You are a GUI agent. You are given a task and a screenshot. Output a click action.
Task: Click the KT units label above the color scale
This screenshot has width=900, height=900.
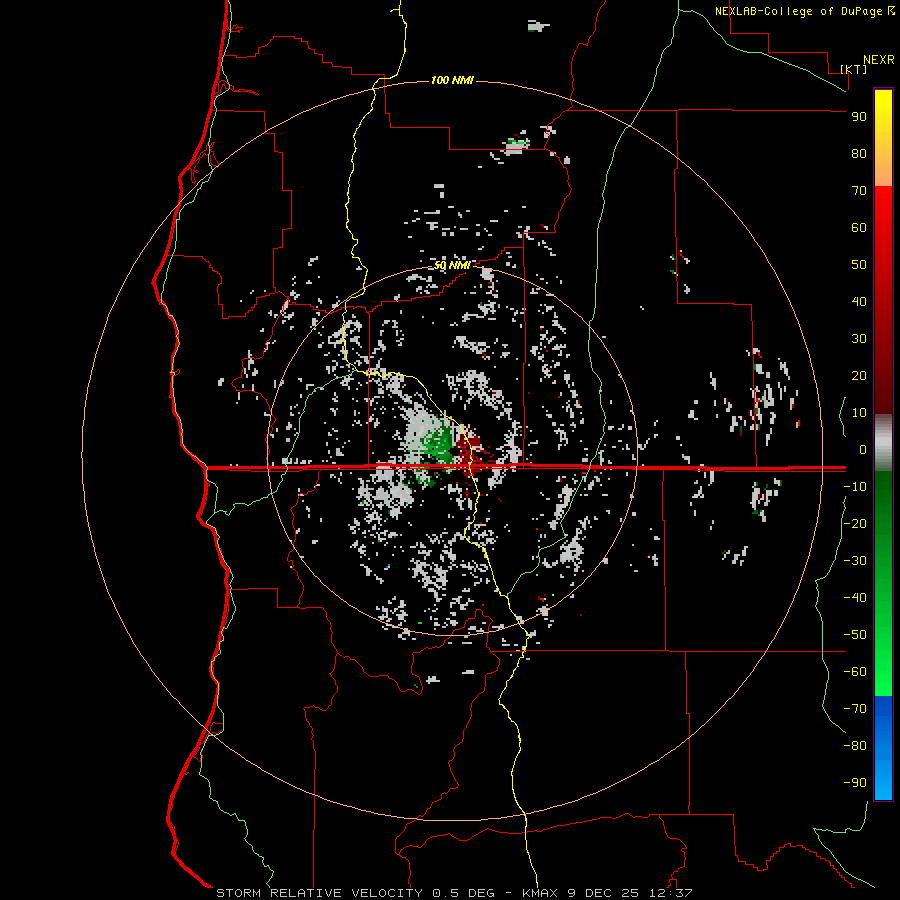pyautogui.click(x=853, y=69)
